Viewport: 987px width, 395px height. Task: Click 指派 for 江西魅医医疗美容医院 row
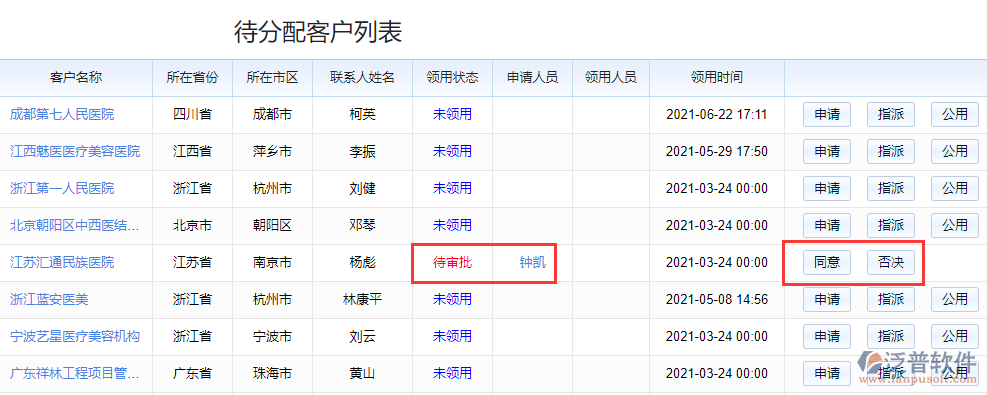[891, 152]
